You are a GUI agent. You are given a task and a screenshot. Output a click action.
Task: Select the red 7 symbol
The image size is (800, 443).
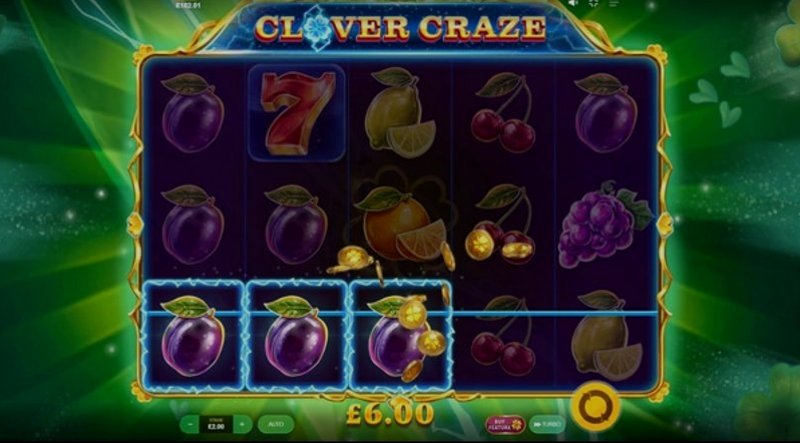pos(297,113)
